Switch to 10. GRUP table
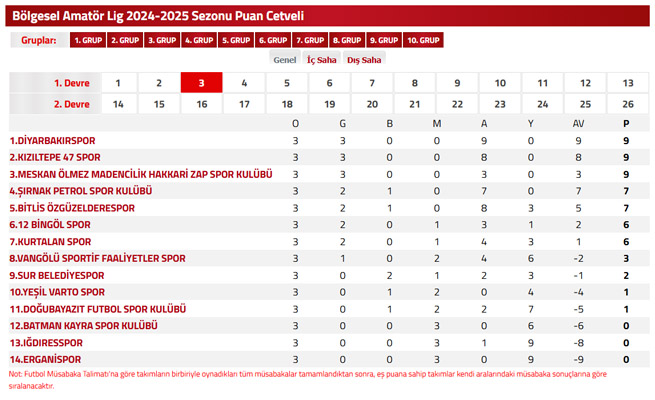The width and height of the screenshot is (655, 400). 423,40
